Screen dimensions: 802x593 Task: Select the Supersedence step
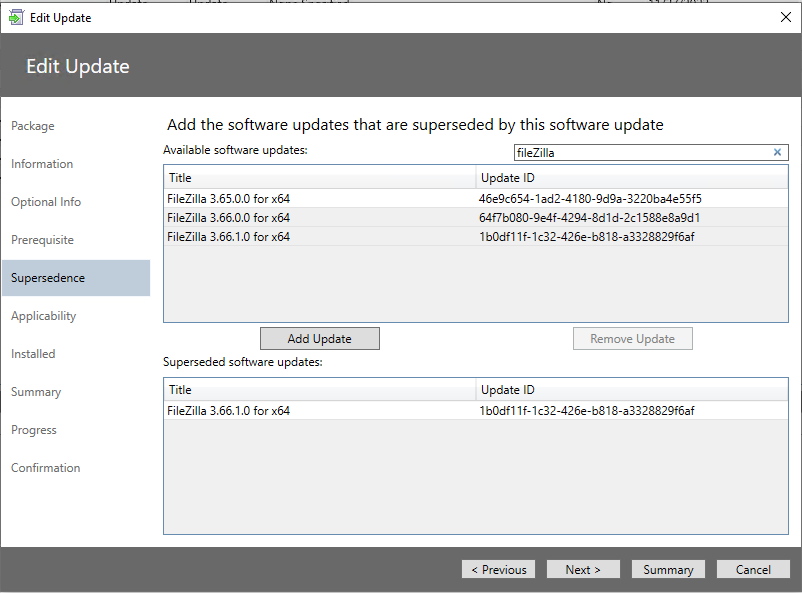(x=76, y=278)
